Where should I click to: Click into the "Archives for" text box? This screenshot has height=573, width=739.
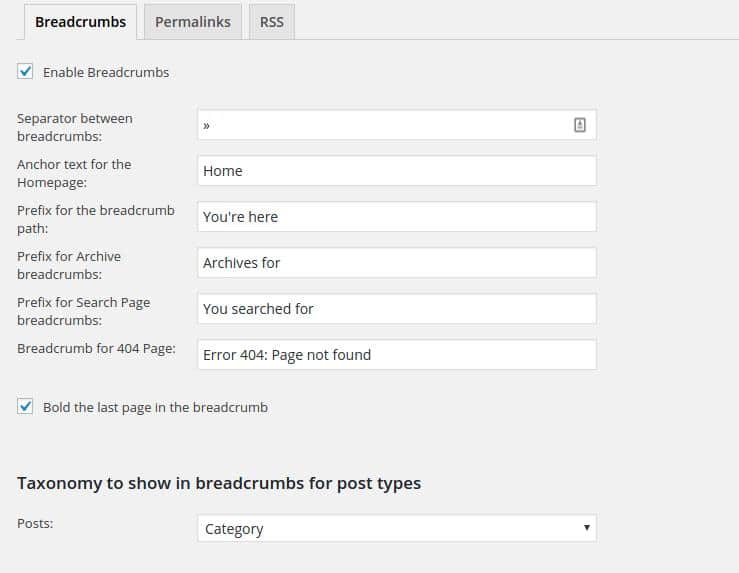(396, 263)
